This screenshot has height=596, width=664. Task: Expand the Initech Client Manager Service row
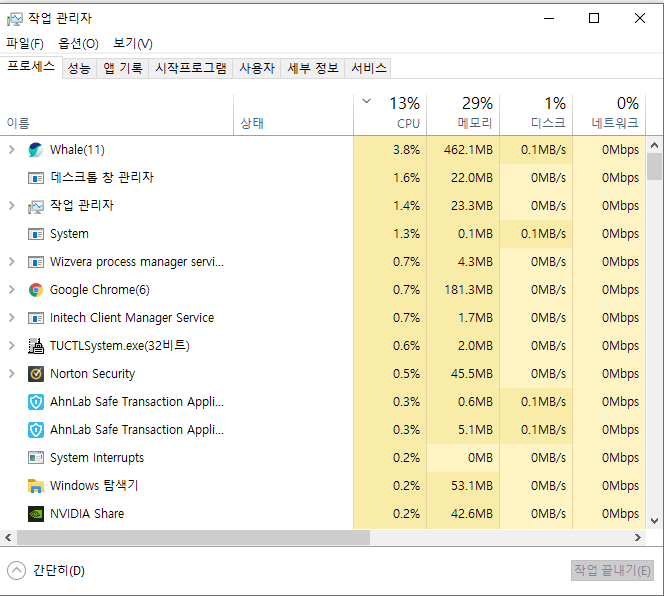[x=11, y=318]
